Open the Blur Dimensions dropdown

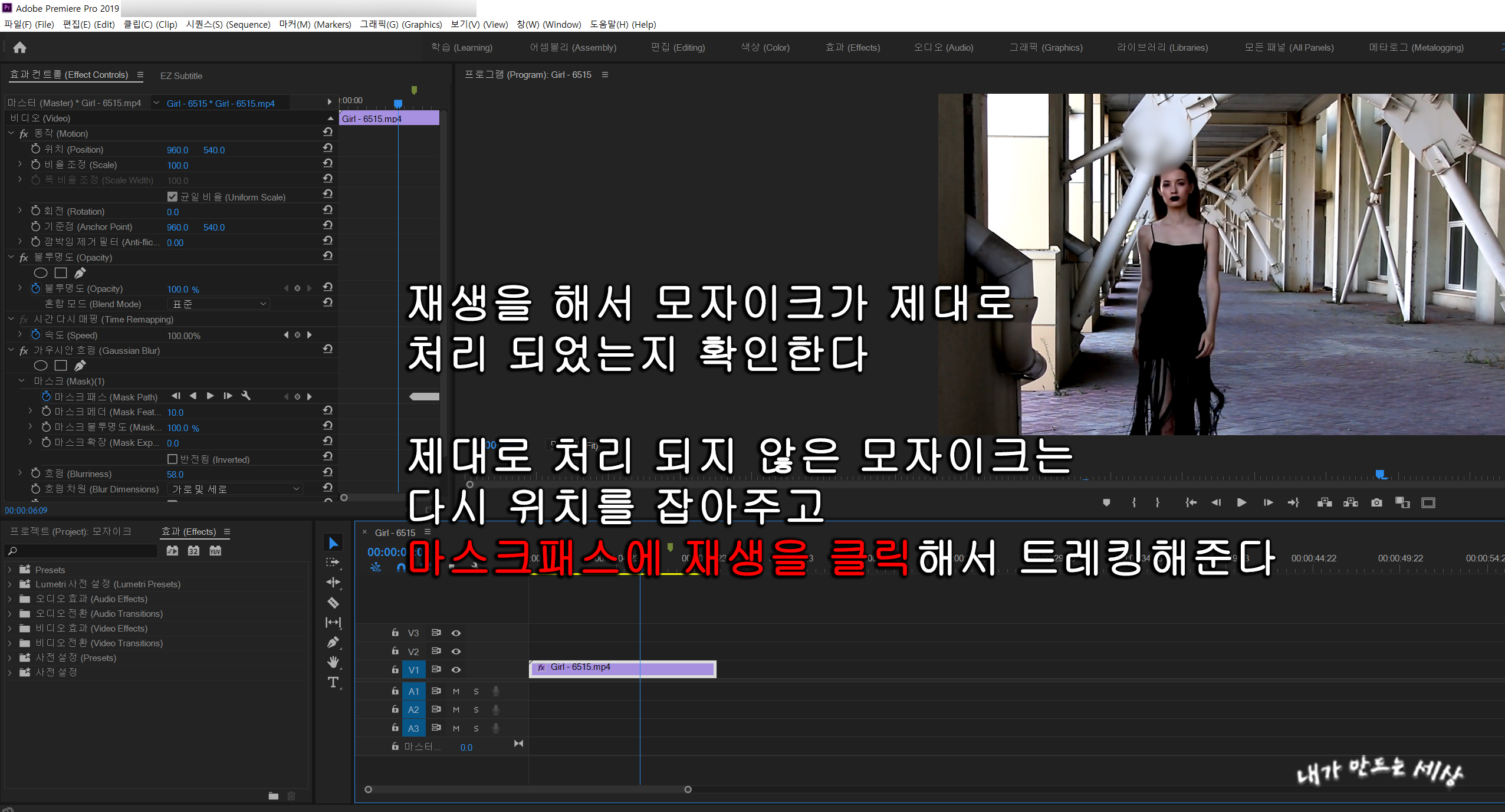pos(236,489)
